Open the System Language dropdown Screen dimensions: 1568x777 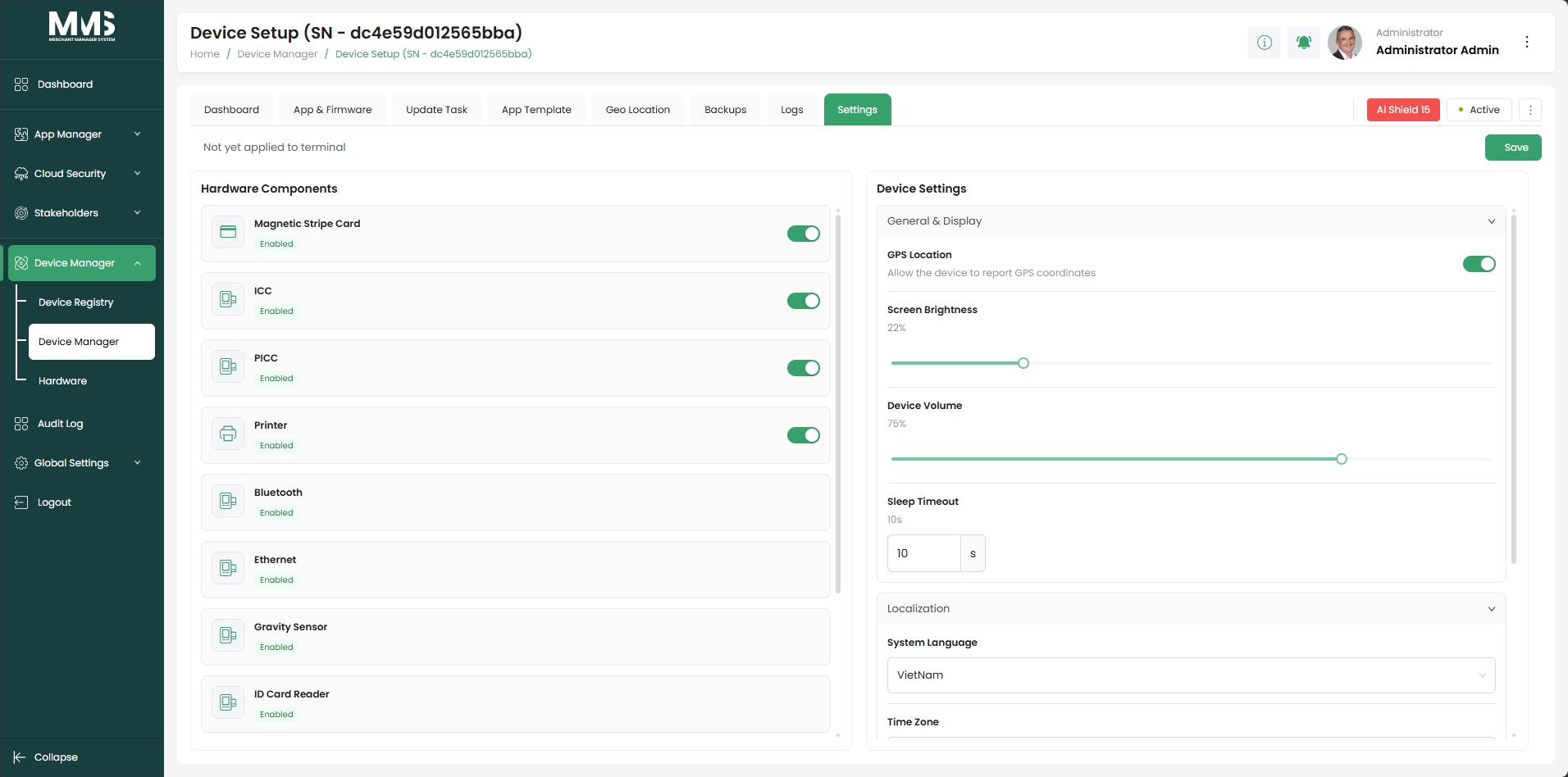[1191, 675]
